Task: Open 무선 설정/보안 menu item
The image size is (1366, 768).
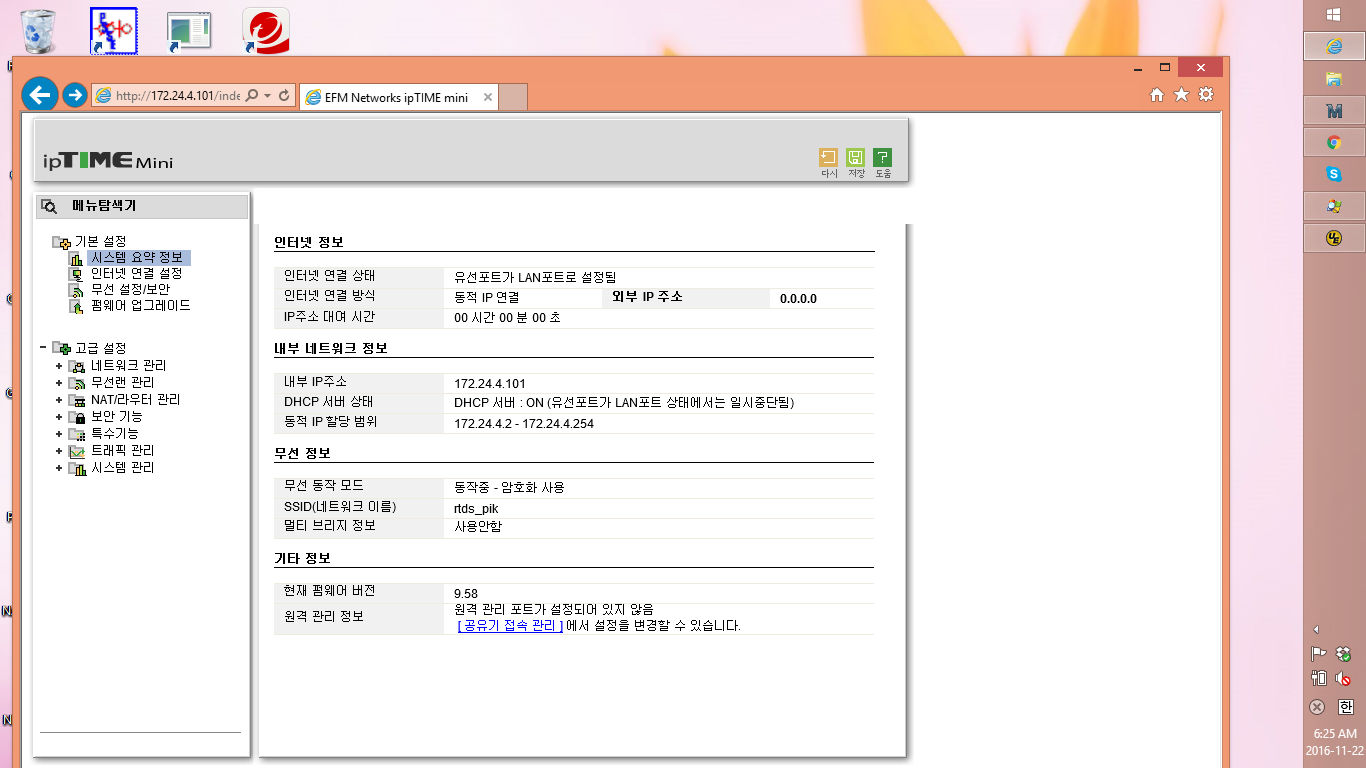Action: coord(130,290)
